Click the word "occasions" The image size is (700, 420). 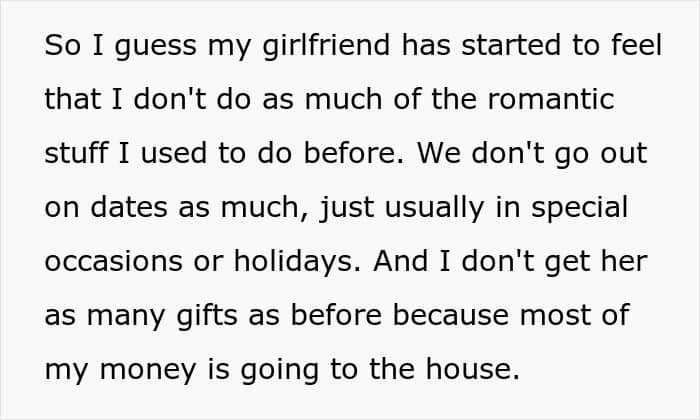[112, 262]
